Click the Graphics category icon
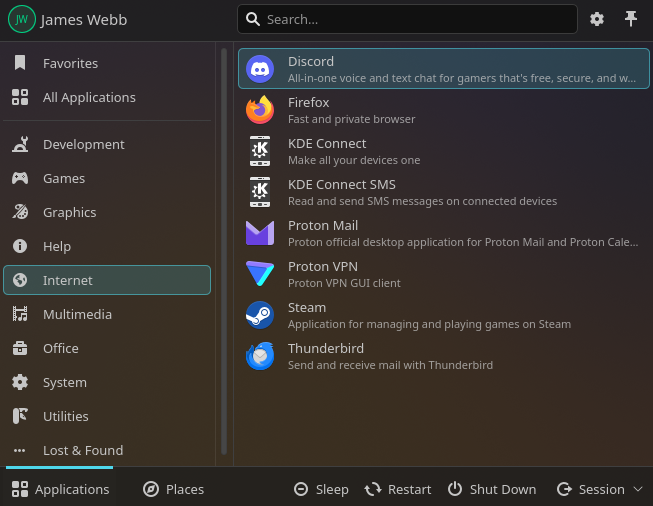Image resolution: width=653 pixels, height=506 pixels. coord(20,212)
